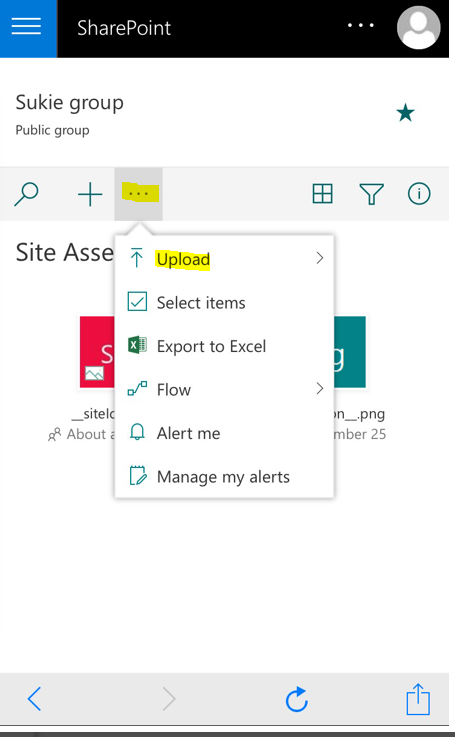The image size is (455, 737).
Task: Tap the browser share icon
Action: click(x=418, y=699)
